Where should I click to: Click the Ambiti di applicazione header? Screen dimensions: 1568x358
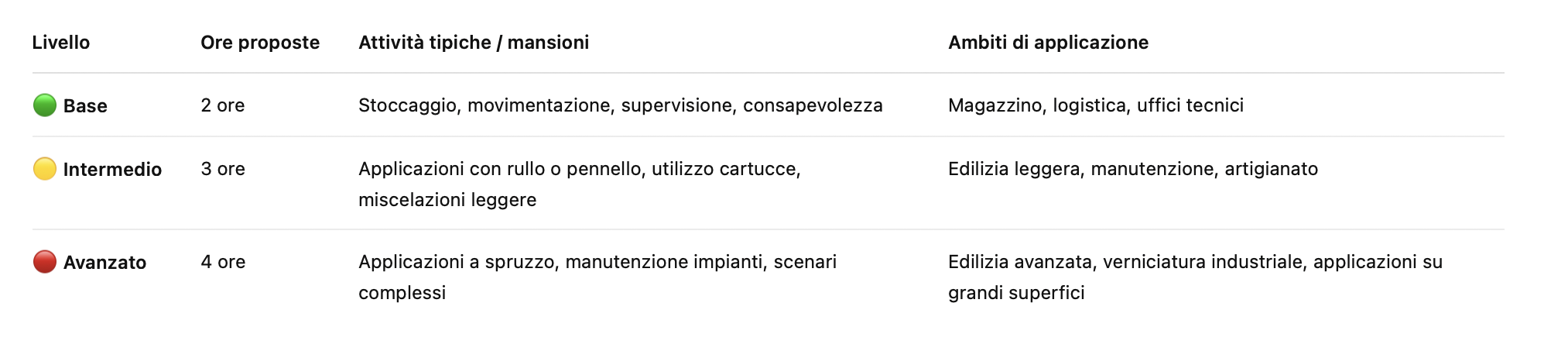[x=1048, y=43]
